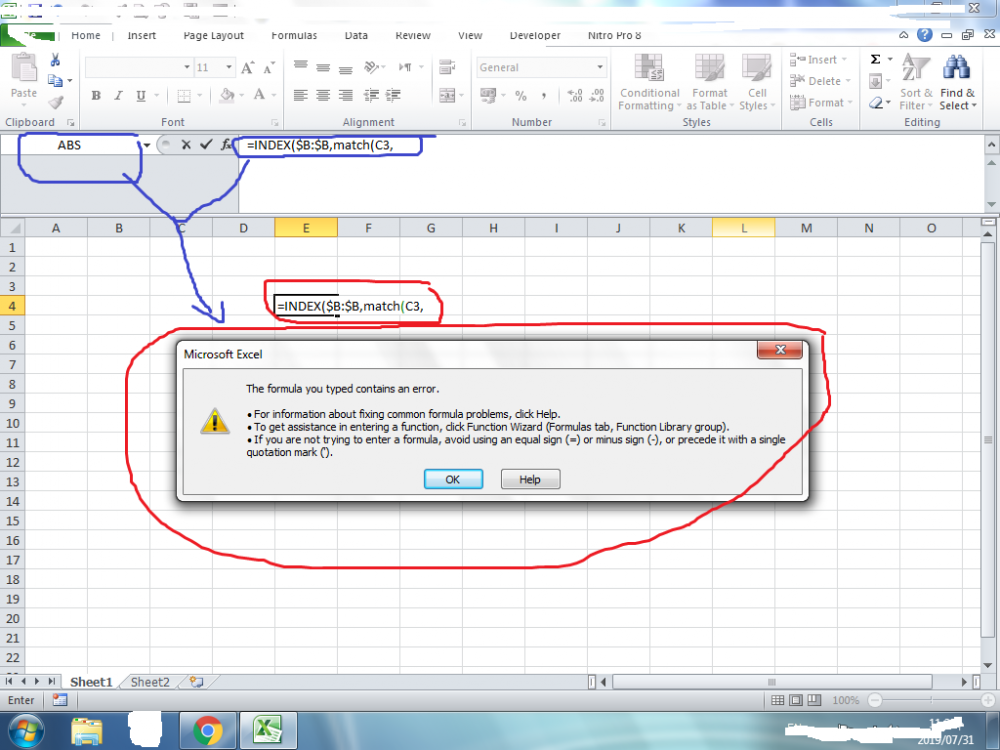This screenshot has height=750, width=1000.
Task: Toggle Center horizontal alignment
Action: point(323,96)
